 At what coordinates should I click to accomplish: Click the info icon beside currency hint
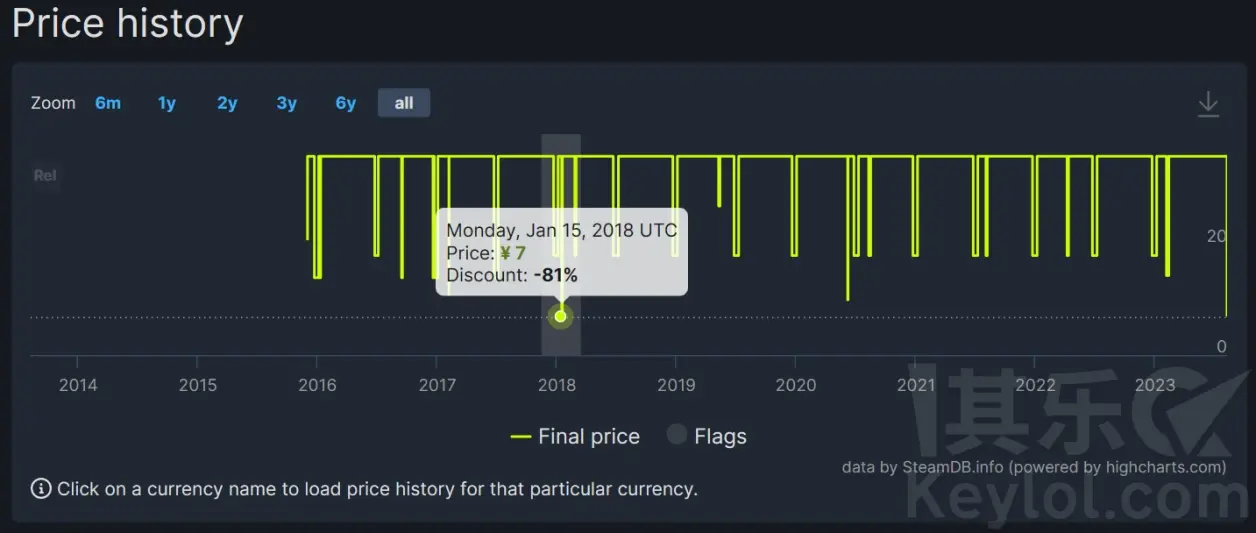41,489
